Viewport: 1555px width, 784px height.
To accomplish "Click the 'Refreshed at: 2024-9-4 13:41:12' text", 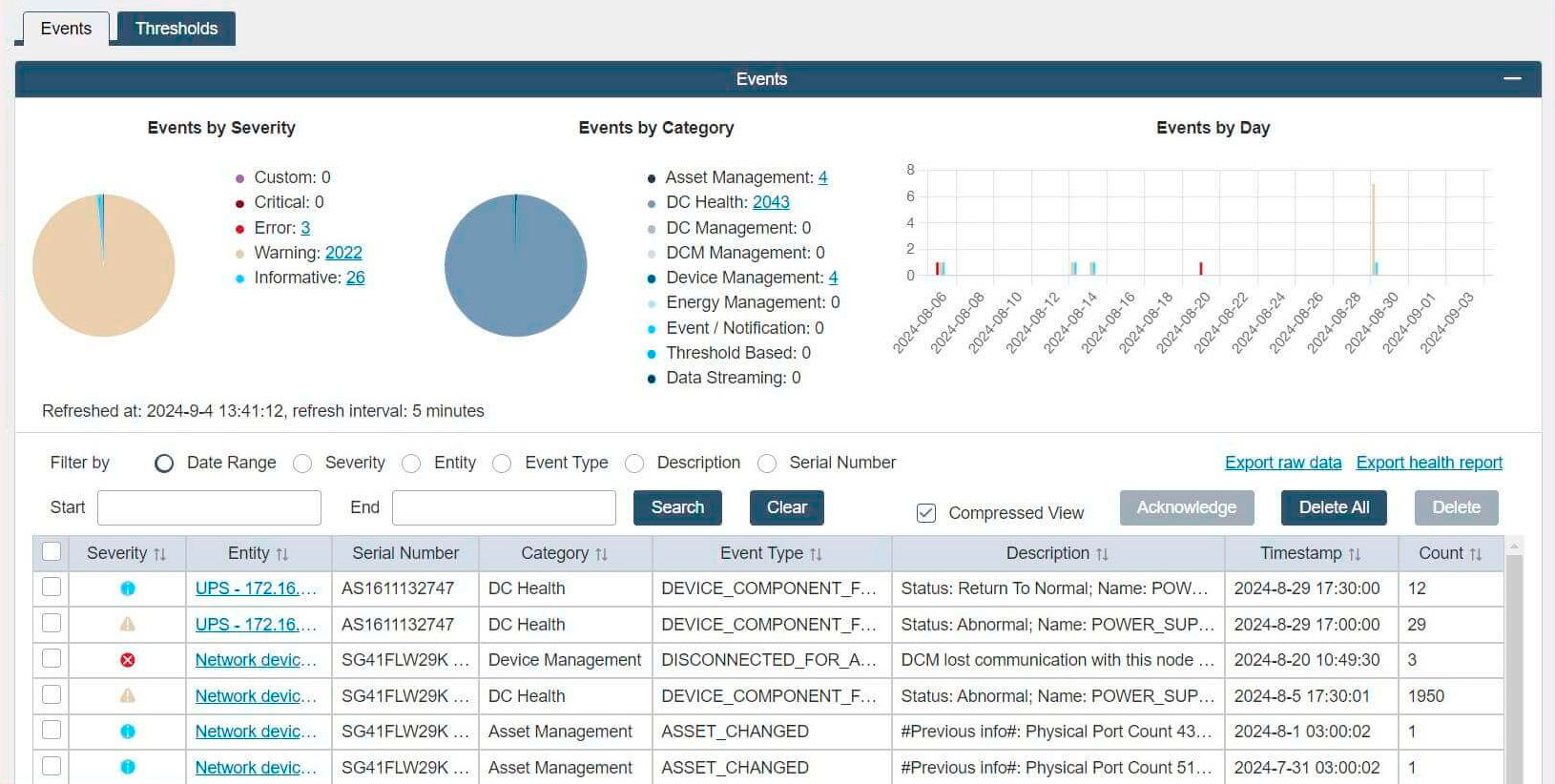I will 163,411.
